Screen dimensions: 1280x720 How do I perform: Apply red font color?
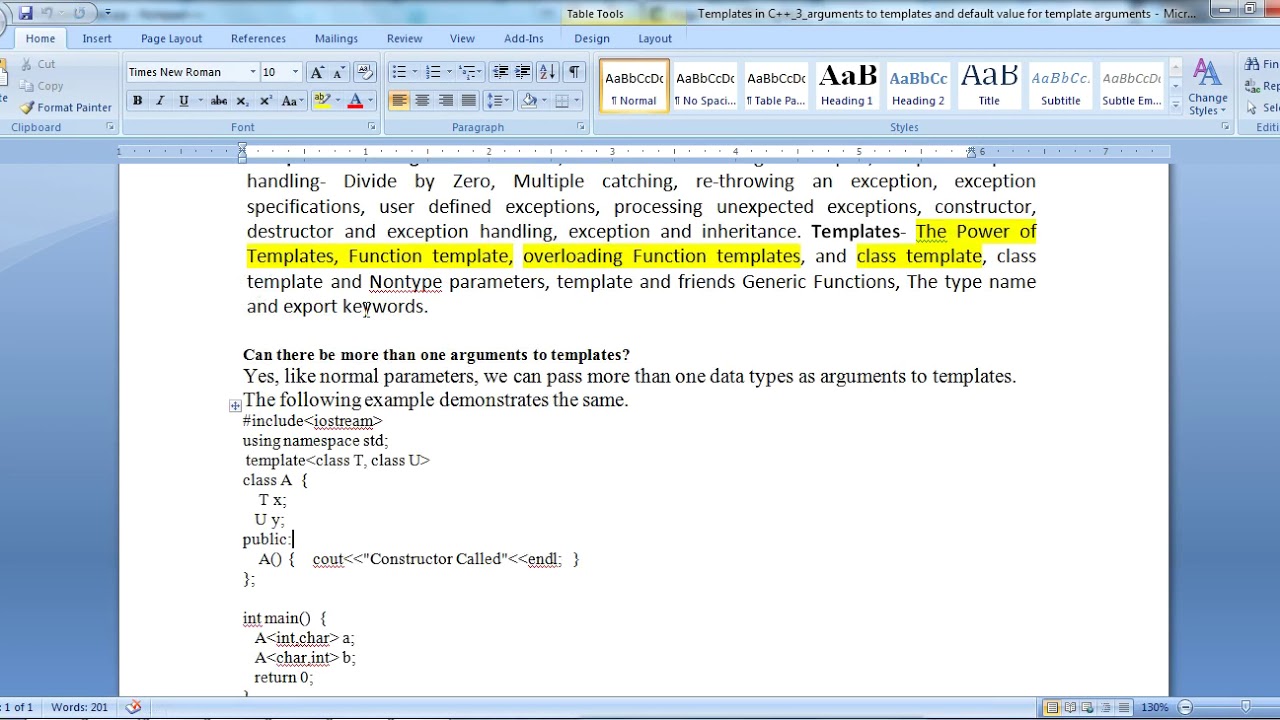pyautogui.click(x=355, y=101)
